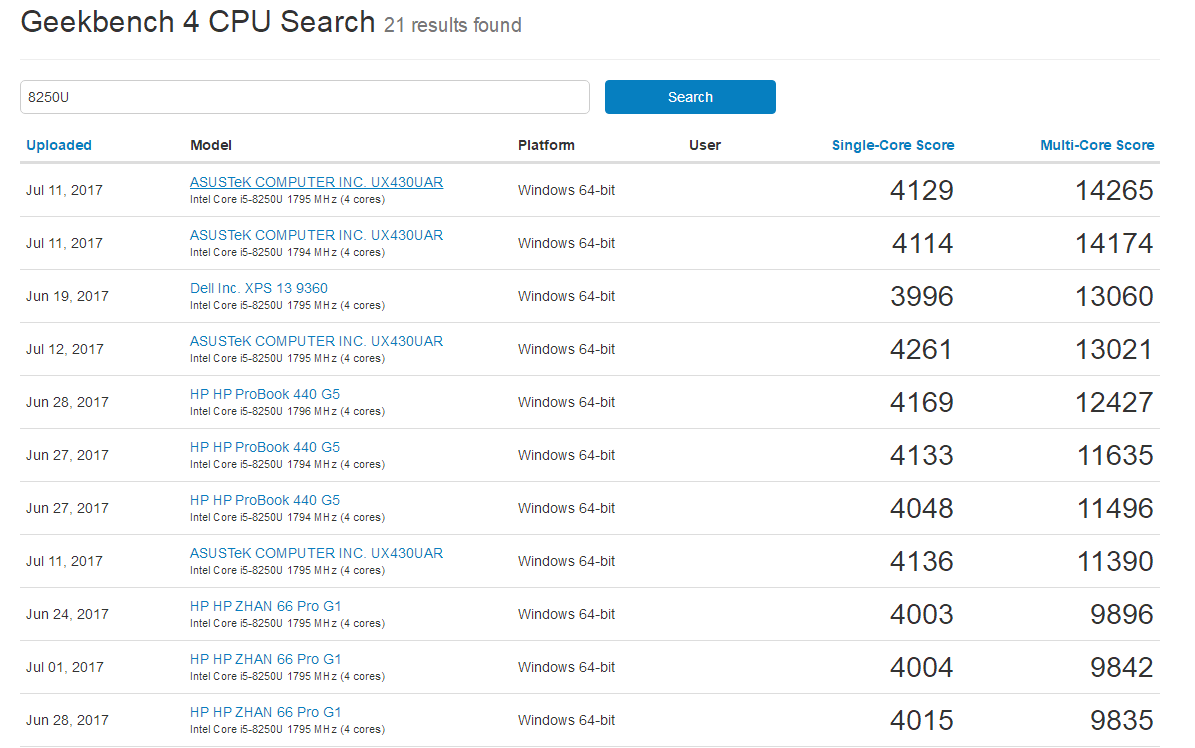Open HP ProBook 440 G5 result scoring 4133

(264, 447)
